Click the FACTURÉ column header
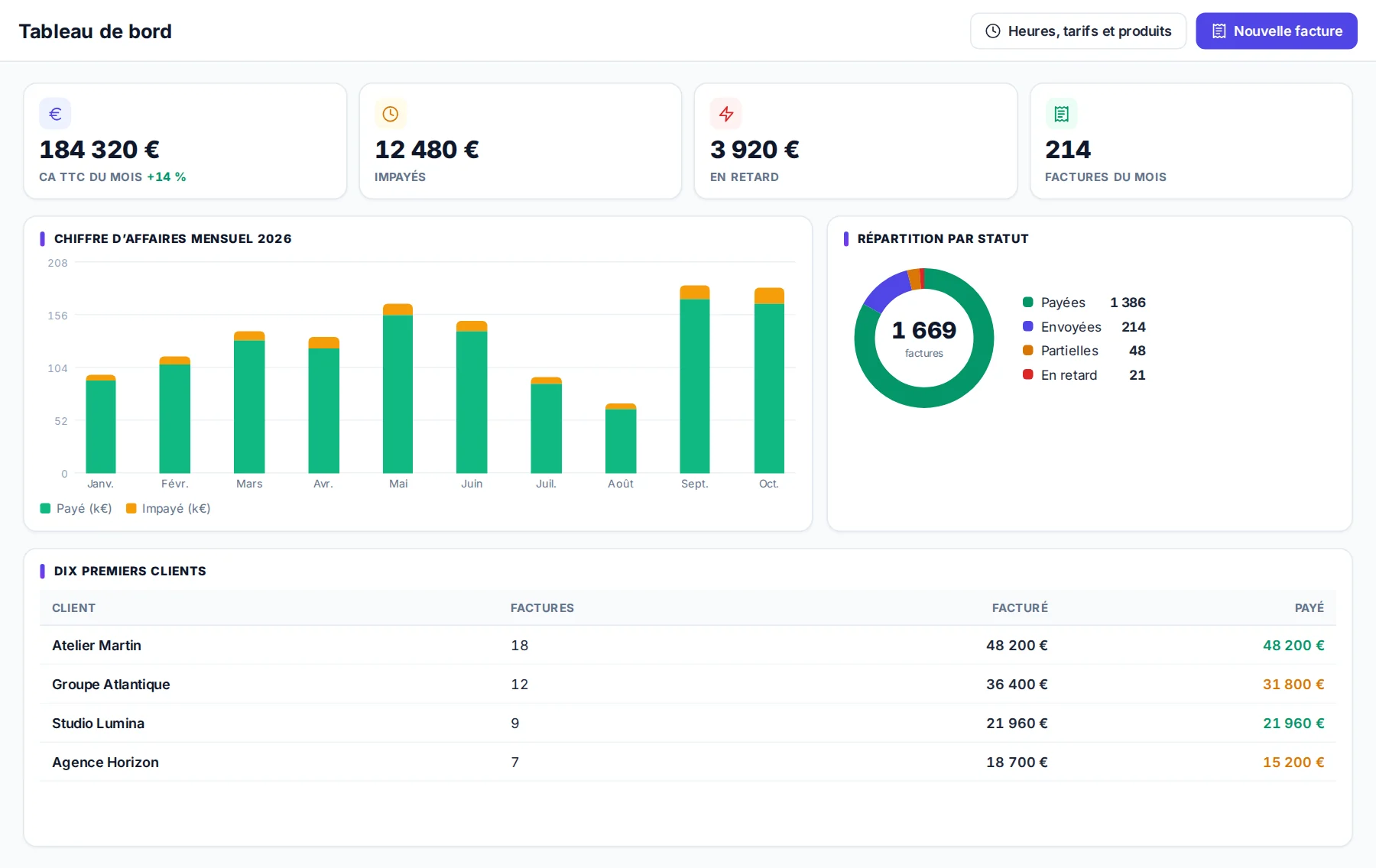This screenshot has height=868, width=1376. tap(1020, 608)
